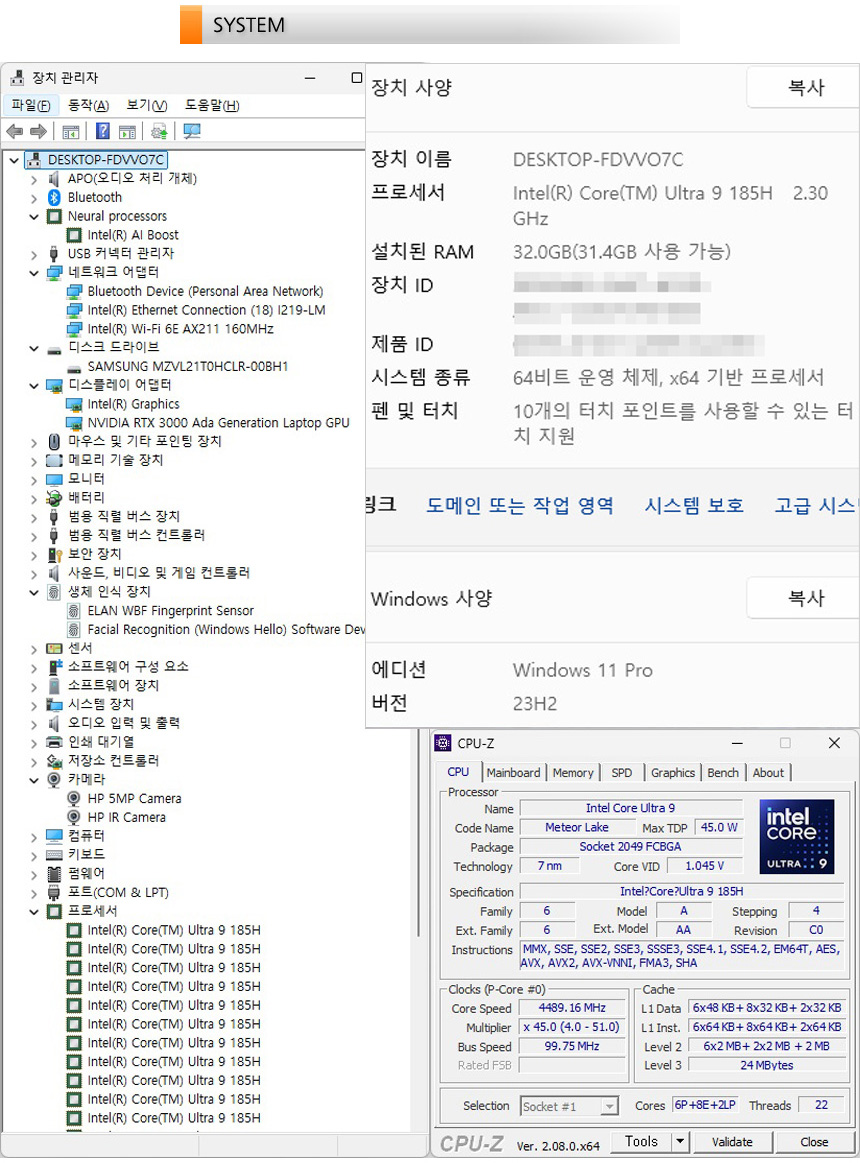Click the 센서 category icon
This screenshot has height=1163, width=860.
(54, 648)
